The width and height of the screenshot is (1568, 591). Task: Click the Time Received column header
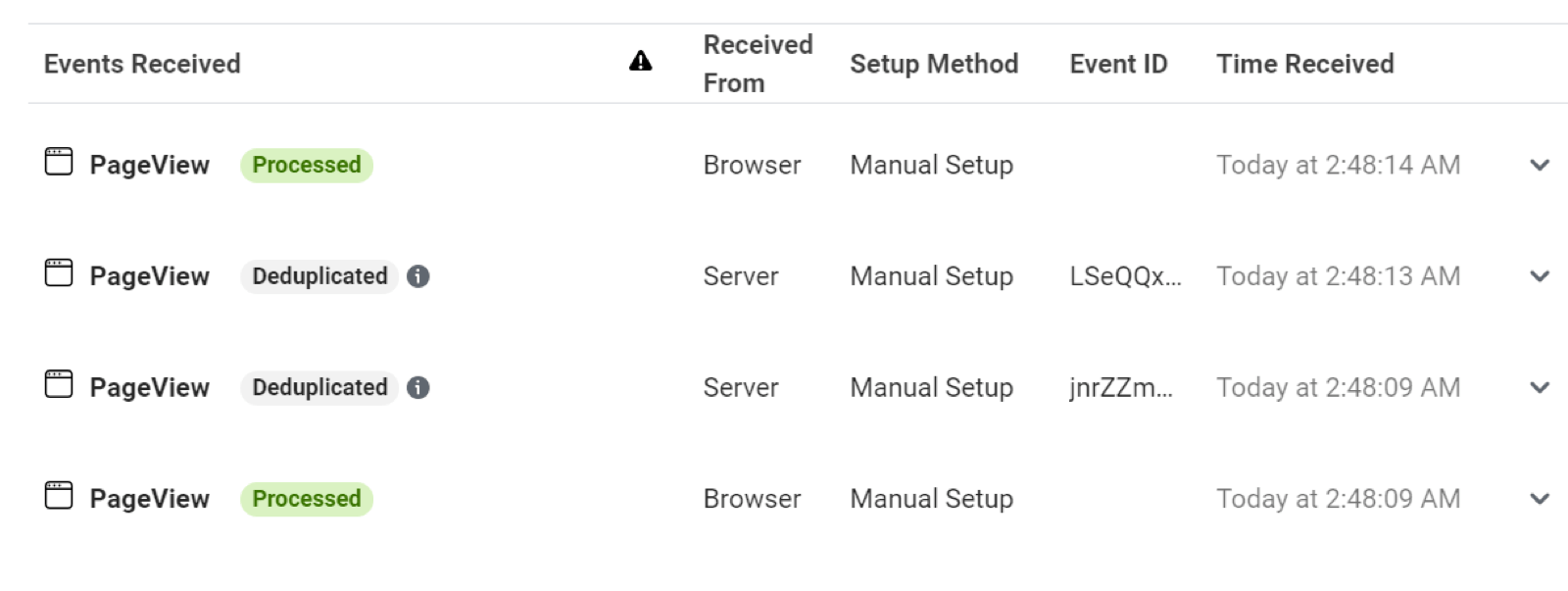[x=1305, y=64]
